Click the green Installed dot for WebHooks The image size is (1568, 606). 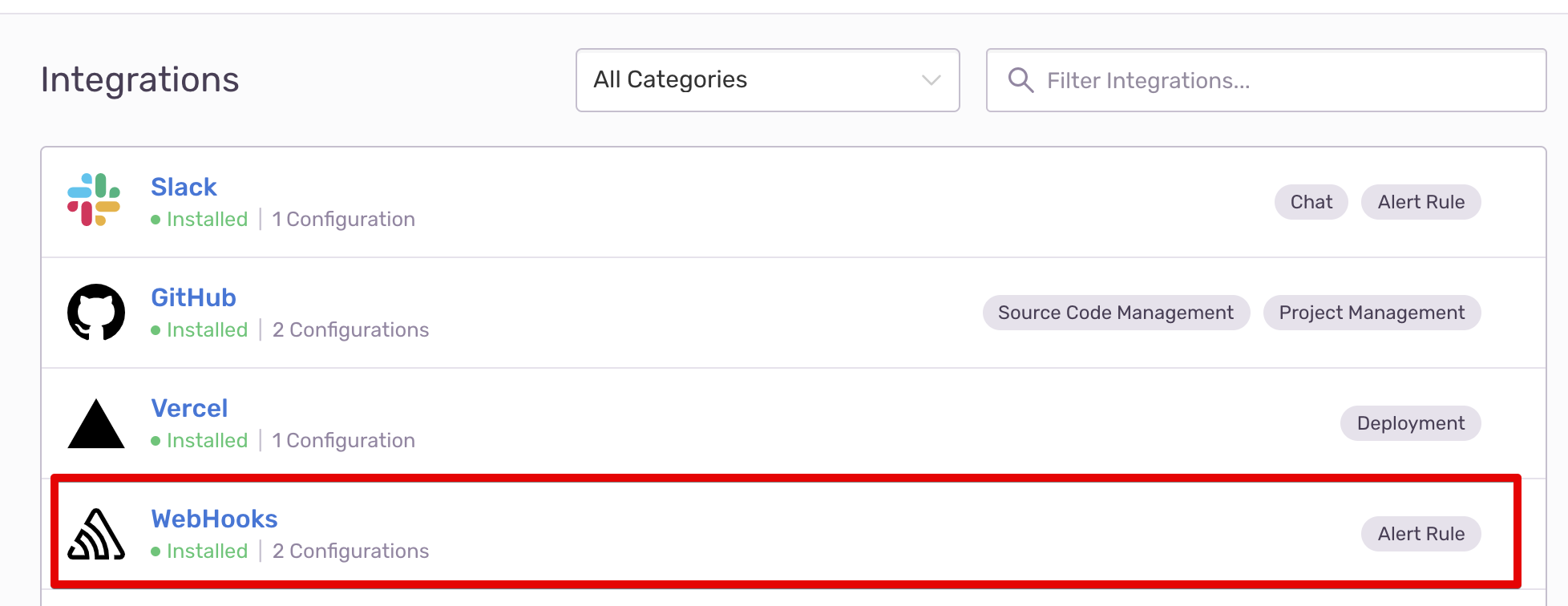(x=156, y=551)
